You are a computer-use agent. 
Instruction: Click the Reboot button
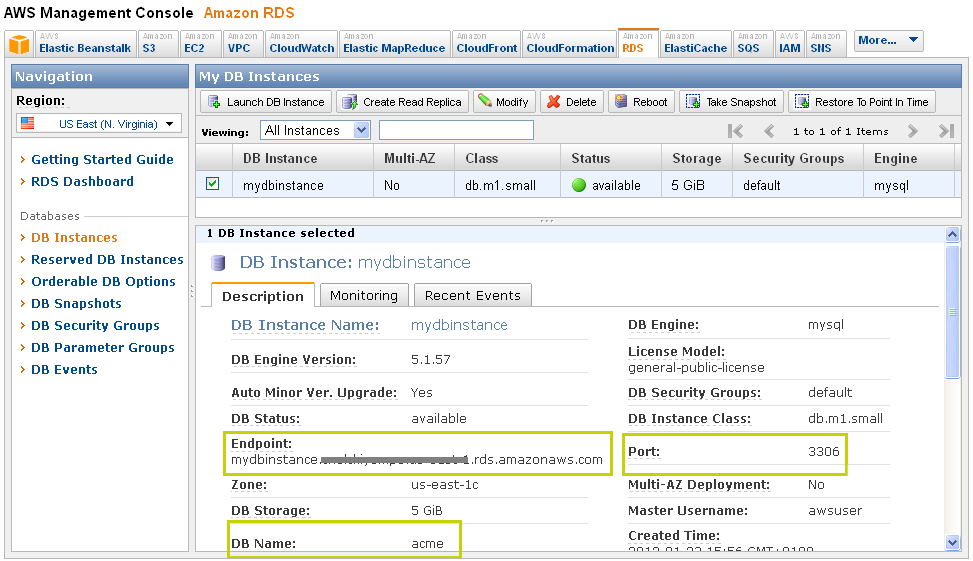(x=641, y=102)
